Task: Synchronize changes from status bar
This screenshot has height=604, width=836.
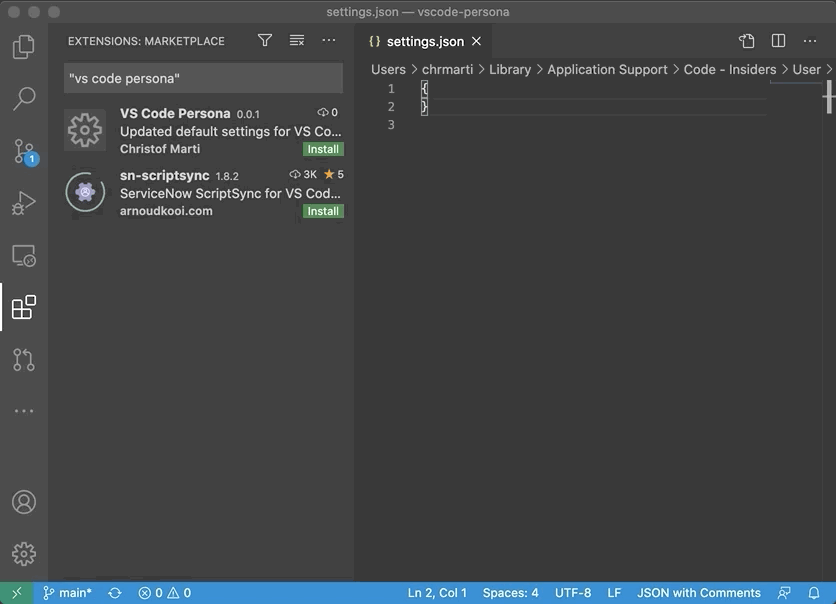Action: click(115, 593)
